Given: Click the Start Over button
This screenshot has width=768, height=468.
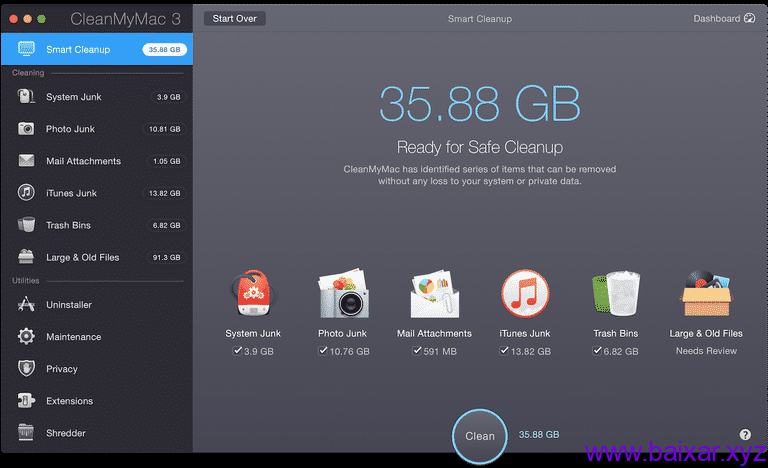Looking at the screenshot, I should 235,19.
